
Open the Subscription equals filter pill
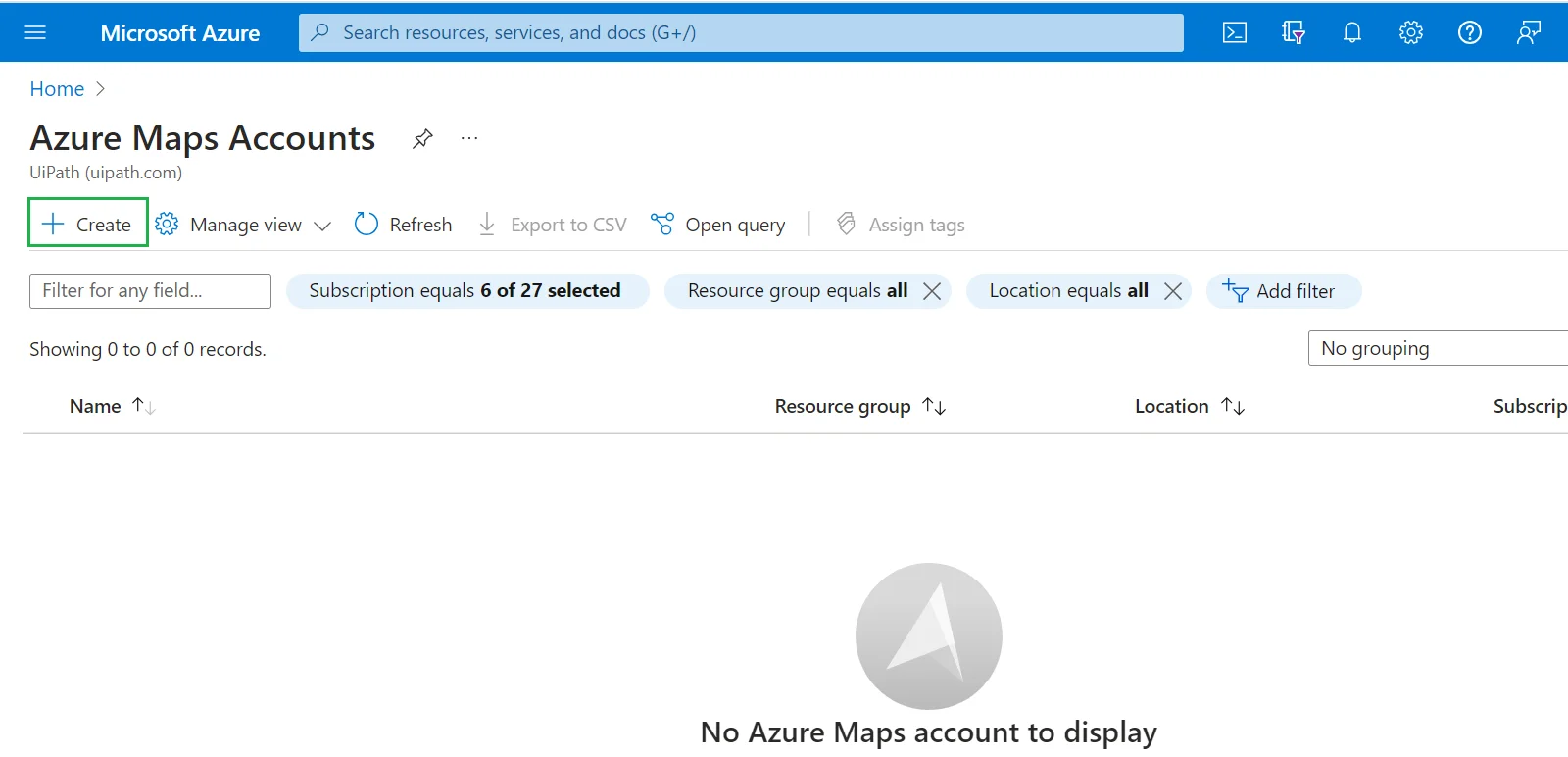point(467,291)
